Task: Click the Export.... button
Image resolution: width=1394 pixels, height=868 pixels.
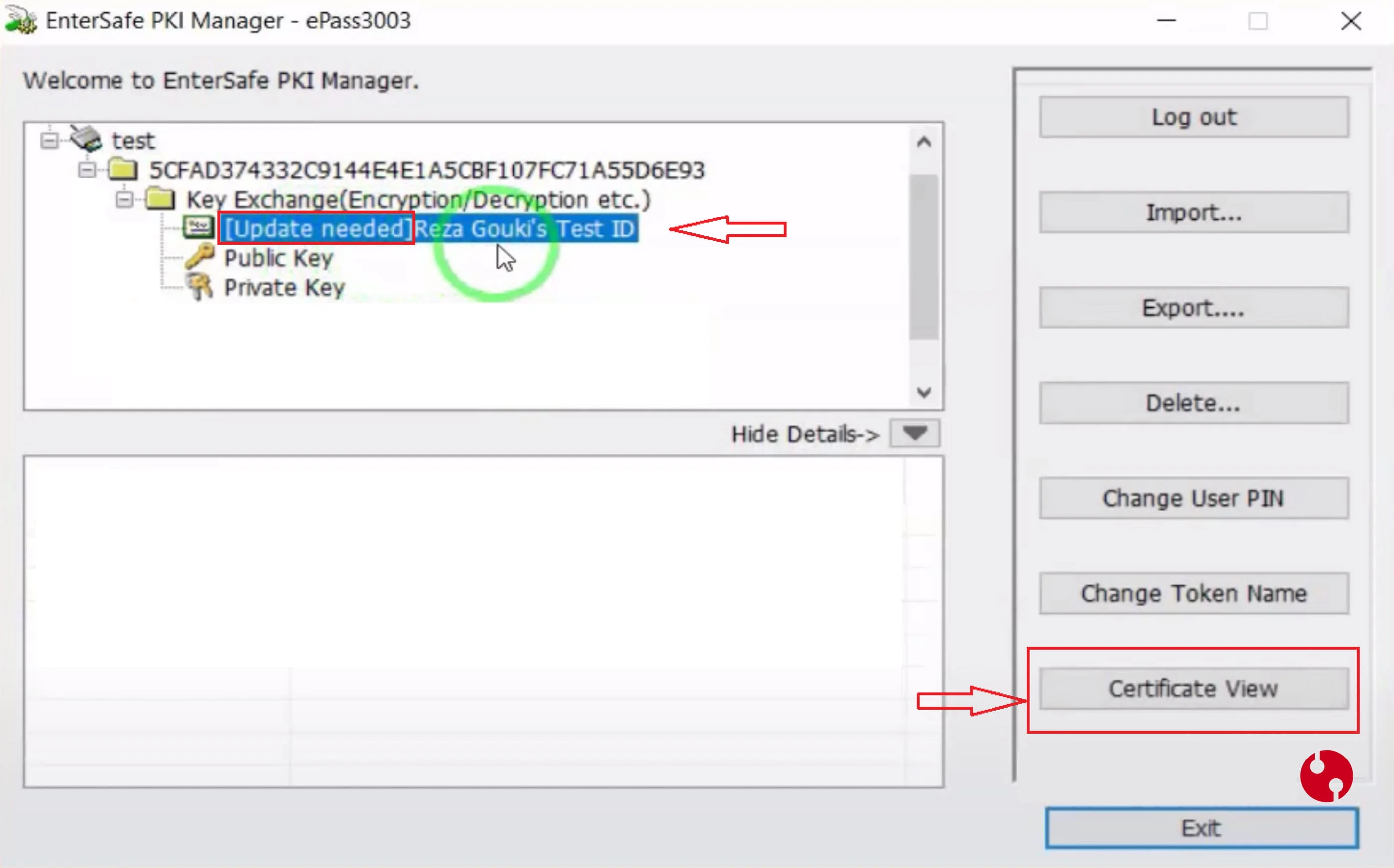Action: point(1194,308)
